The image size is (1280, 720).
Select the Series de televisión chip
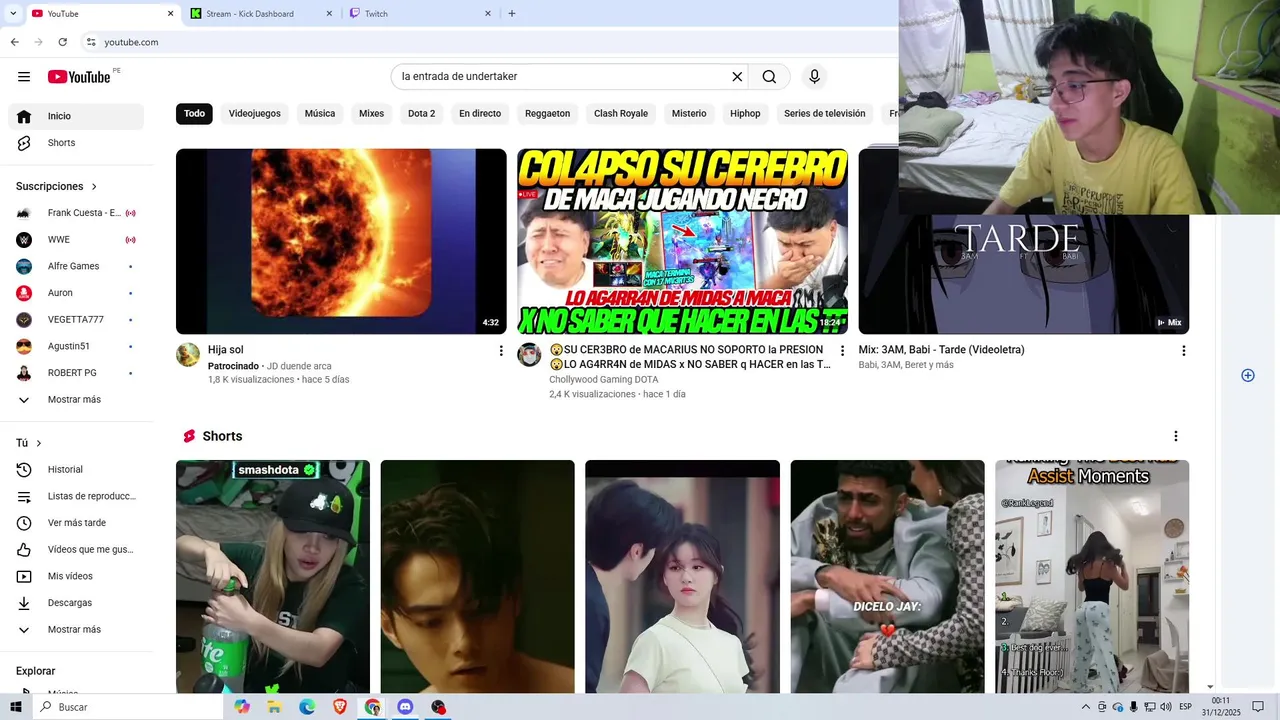tap(825, 113)
